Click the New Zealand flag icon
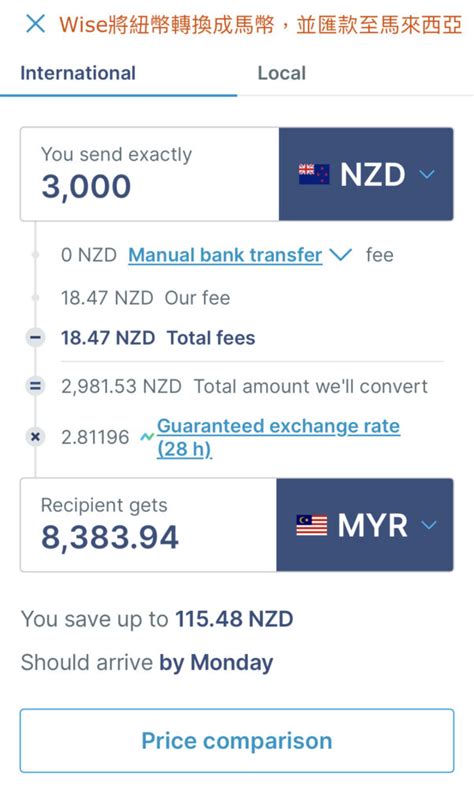 pos(314,174)
